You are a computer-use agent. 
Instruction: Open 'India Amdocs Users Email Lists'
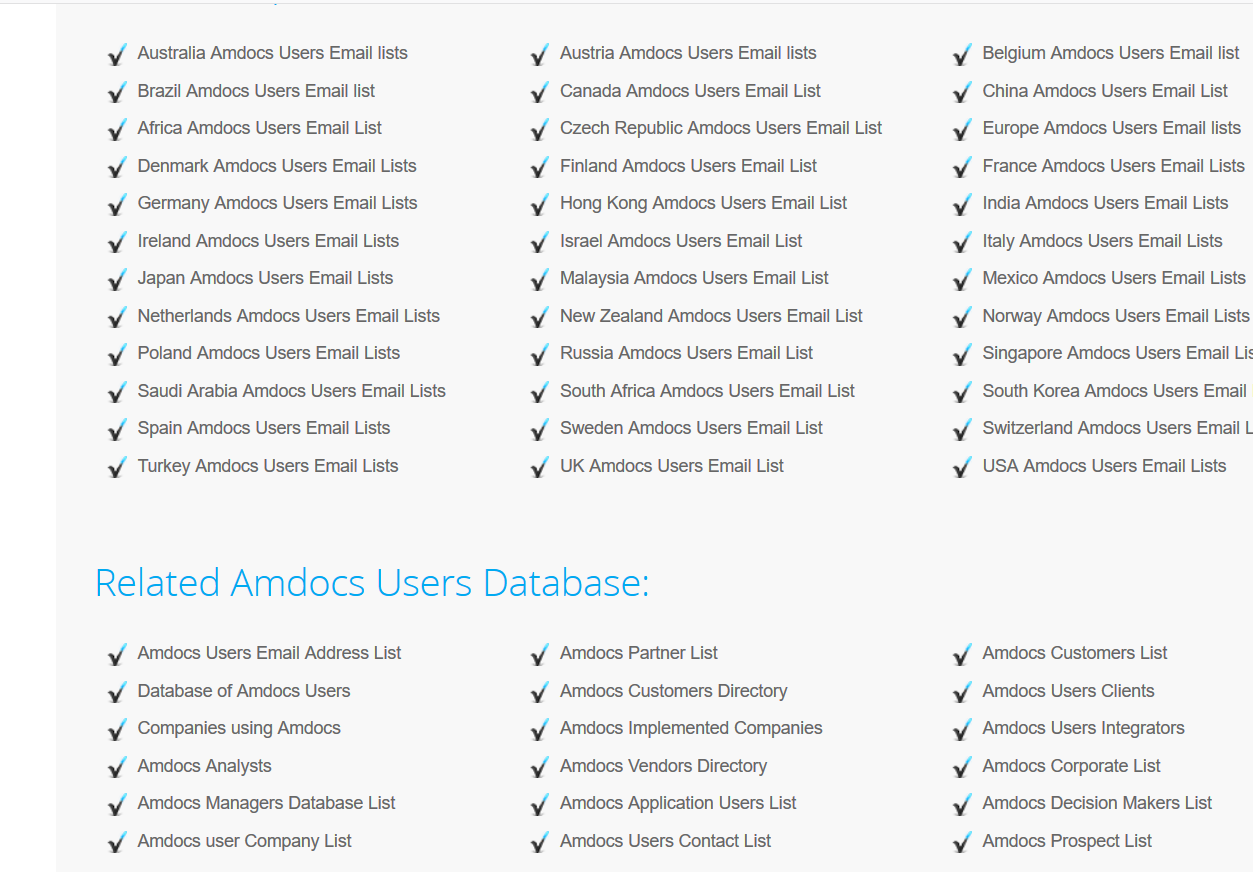[x=1105, y=203]
